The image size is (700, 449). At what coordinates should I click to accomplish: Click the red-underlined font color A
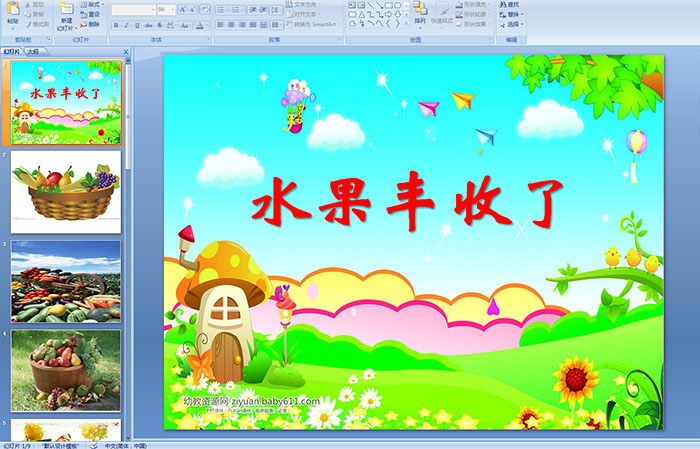click(x=200, y=25)
